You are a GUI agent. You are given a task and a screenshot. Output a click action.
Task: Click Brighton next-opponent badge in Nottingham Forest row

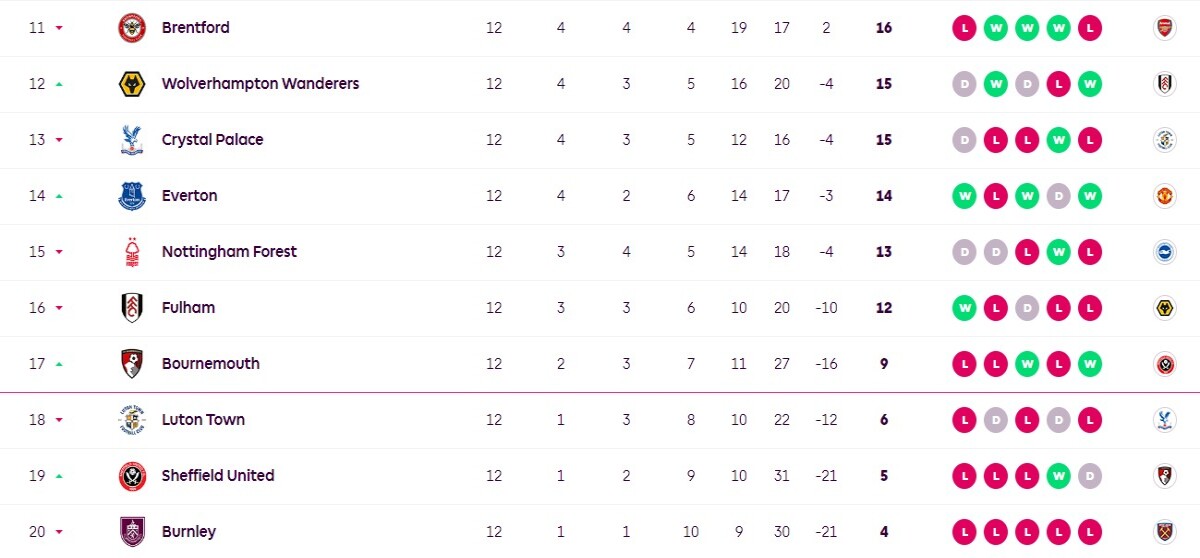(x=1164, y=252)
